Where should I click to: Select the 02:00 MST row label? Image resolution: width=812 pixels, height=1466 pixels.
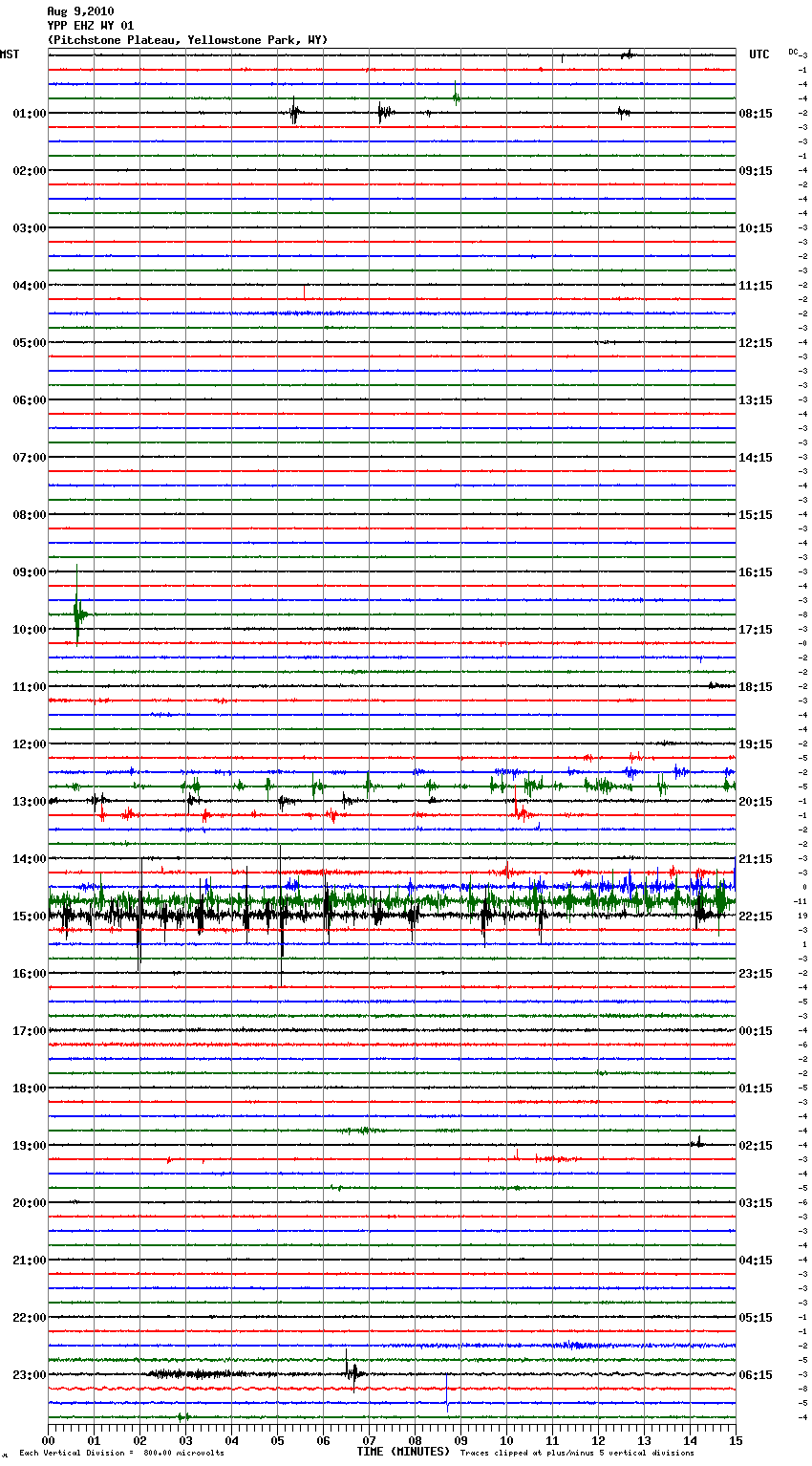30,171
